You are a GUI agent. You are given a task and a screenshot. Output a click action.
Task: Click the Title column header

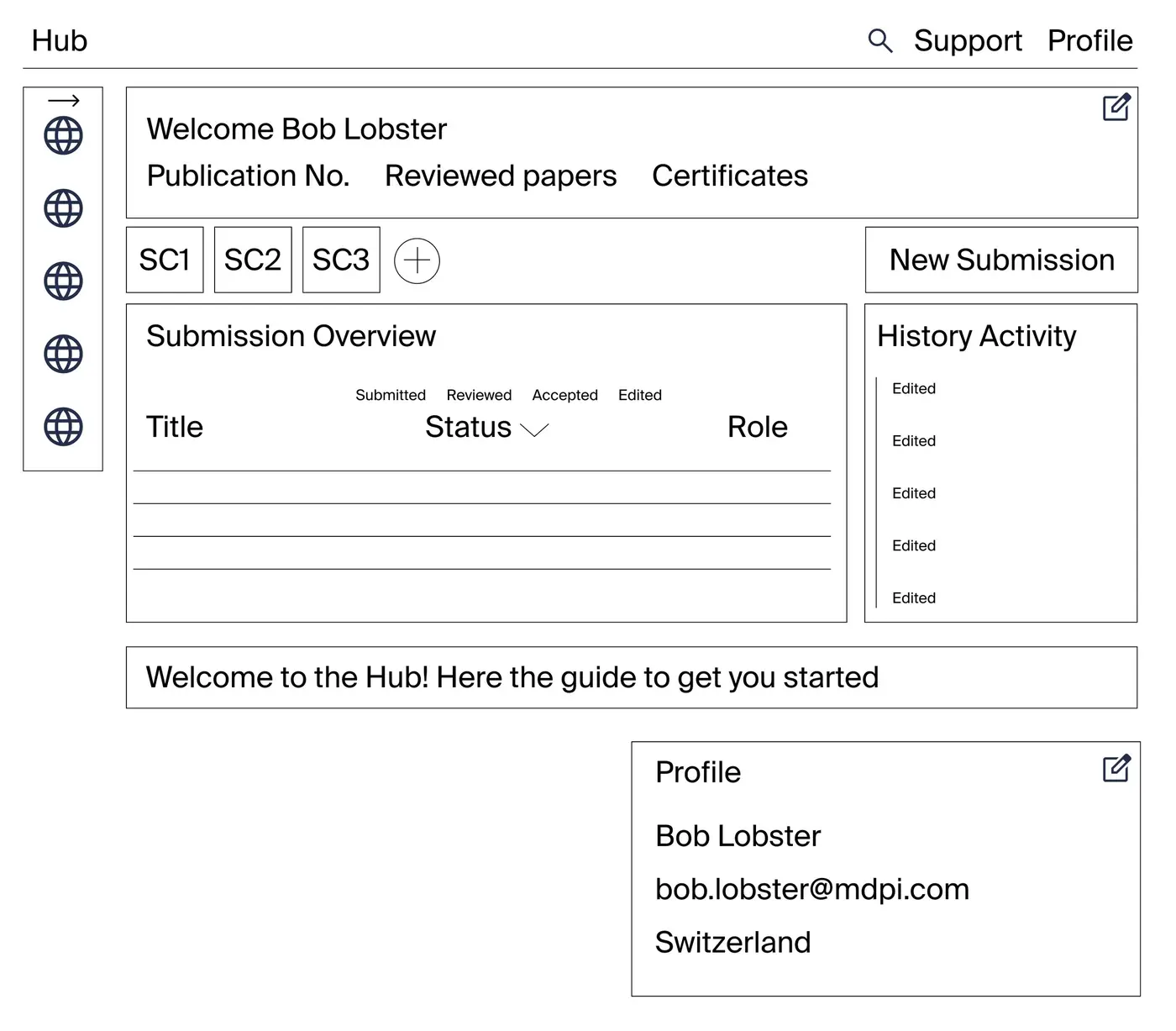tap(175, 427)
